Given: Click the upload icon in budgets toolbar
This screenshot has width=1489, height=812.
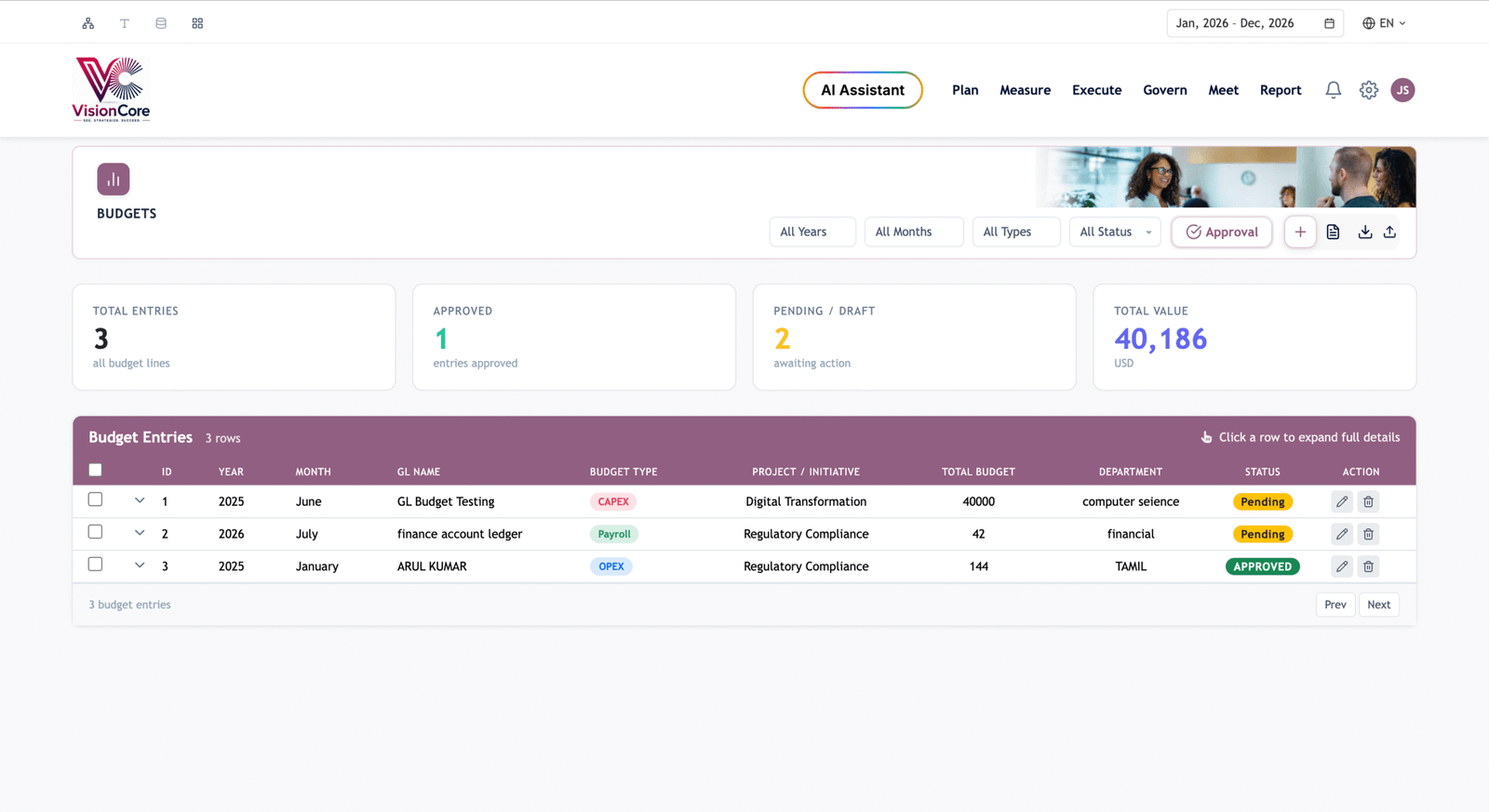Looking at the screenshot, I should click(1389, 232).
